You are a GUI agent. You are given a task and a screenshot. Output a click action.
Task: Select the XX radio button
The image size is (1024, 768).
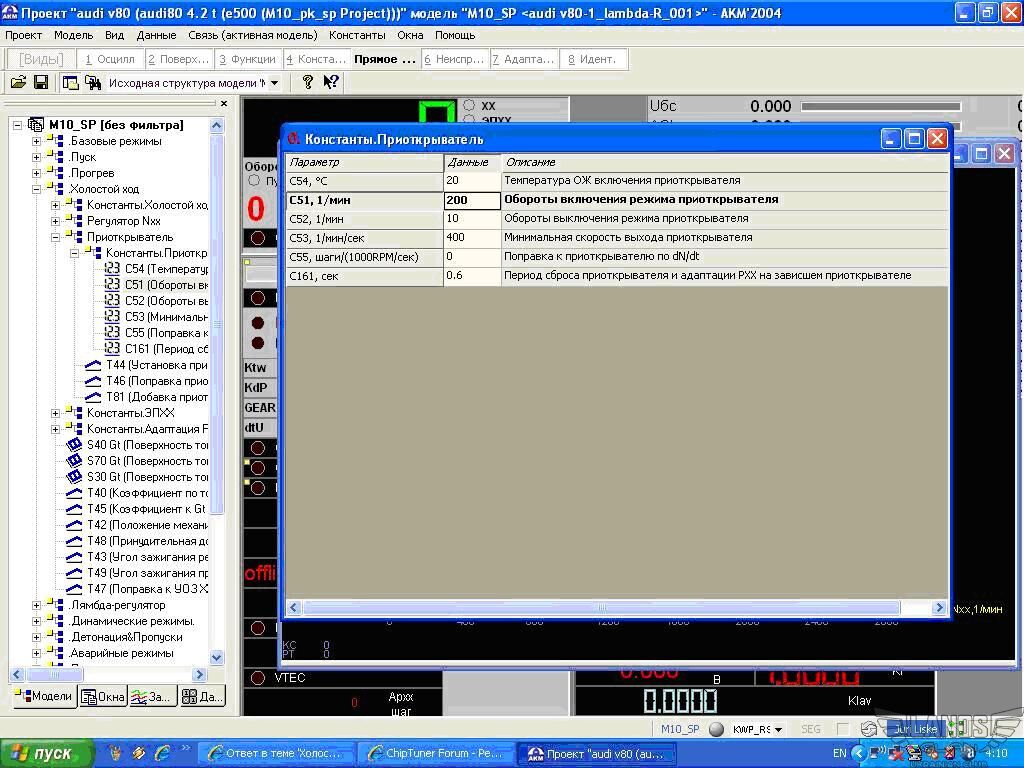coord(469,105)
